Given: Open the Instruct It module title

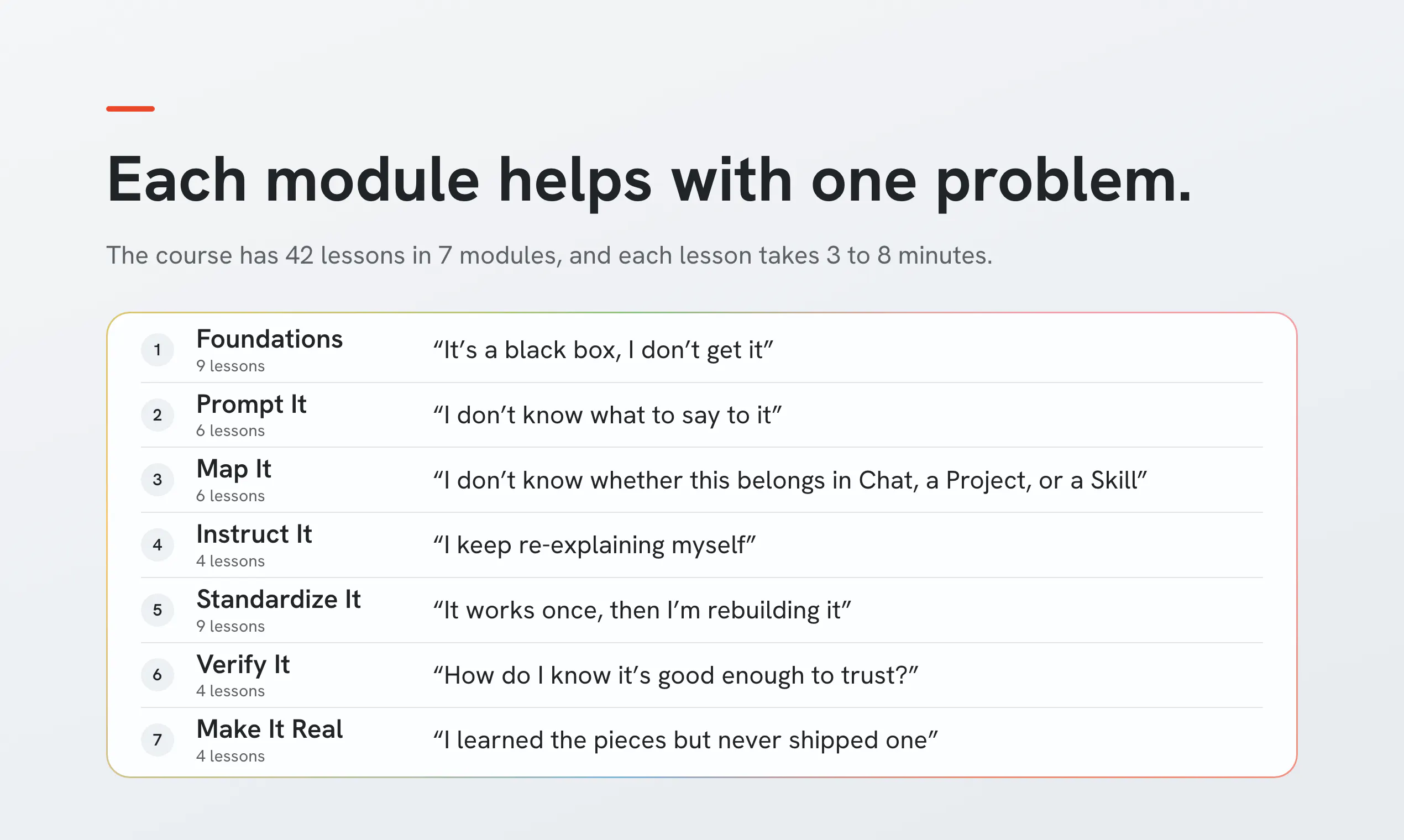Looking at the screenshot, I should coord(254,534).
